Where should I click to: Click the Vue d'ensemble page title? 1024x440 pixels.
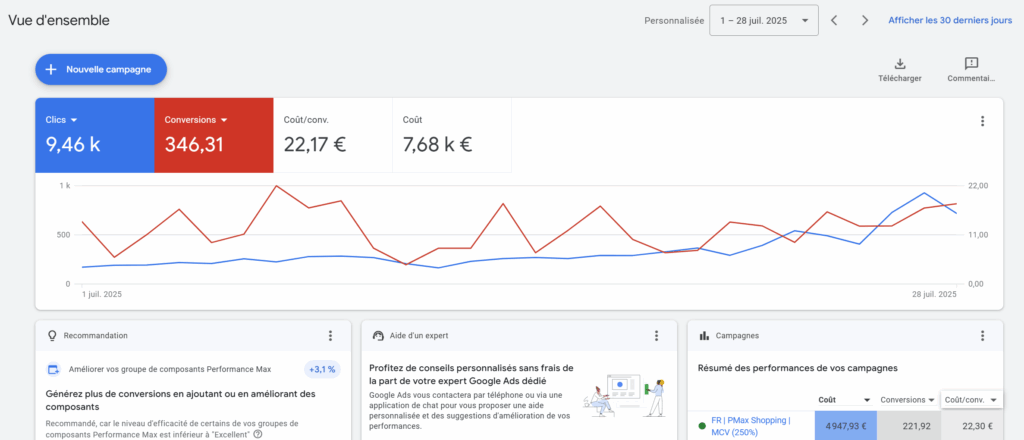tap(59, 20)
